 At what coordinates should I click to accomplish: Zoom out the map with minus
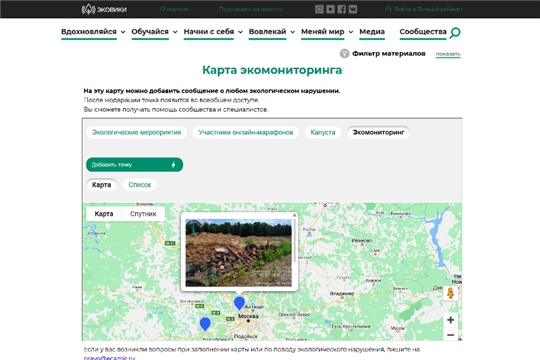450,335
